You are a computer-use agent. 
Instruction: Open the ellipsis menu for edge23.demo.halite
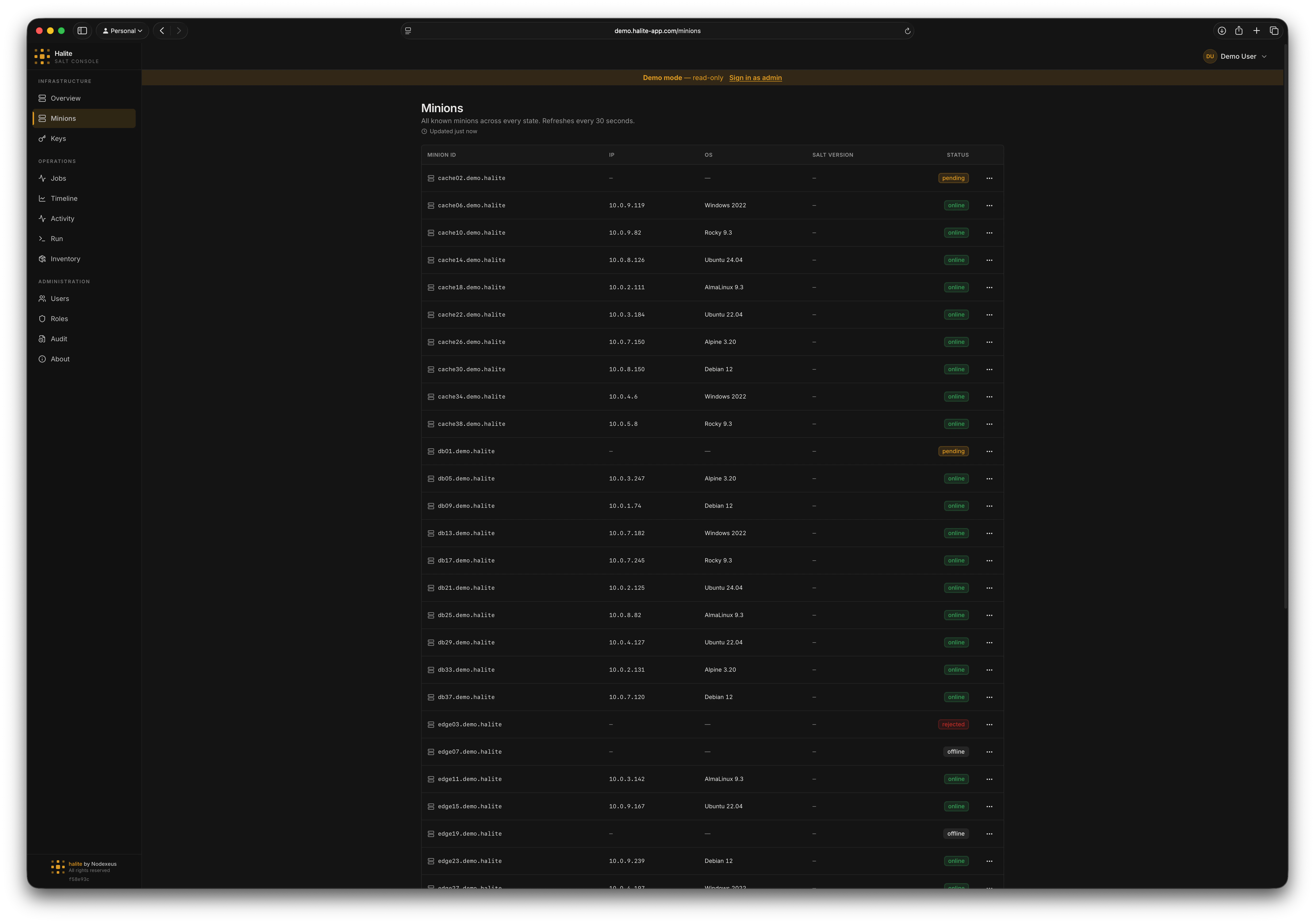(989, 861)
